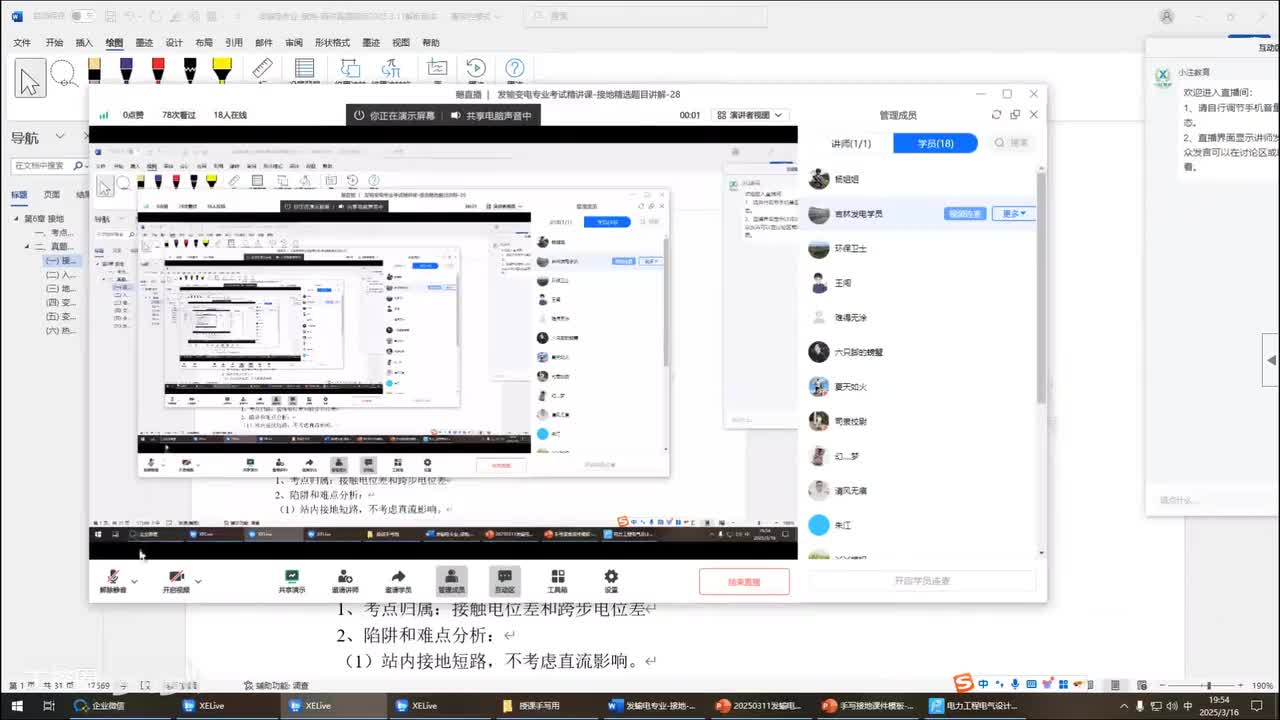Screen dimensions: 1280x720
Task: Pick the black and tan eraser tool
Action: point(94,70)
